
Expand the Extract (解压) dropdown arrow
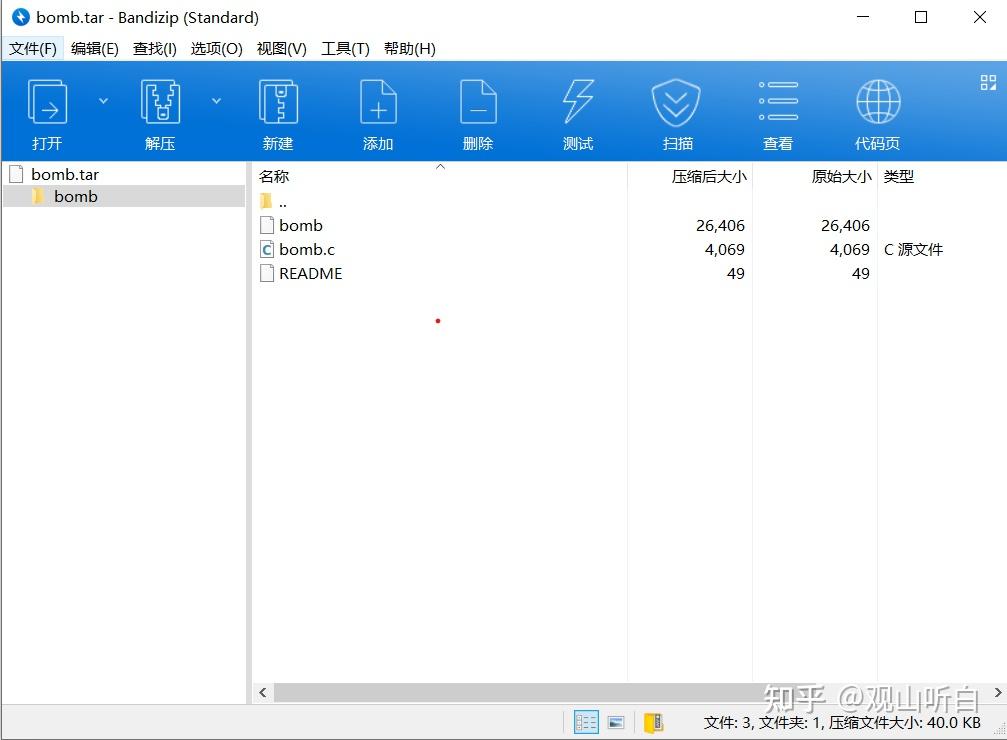coord(216,101)
